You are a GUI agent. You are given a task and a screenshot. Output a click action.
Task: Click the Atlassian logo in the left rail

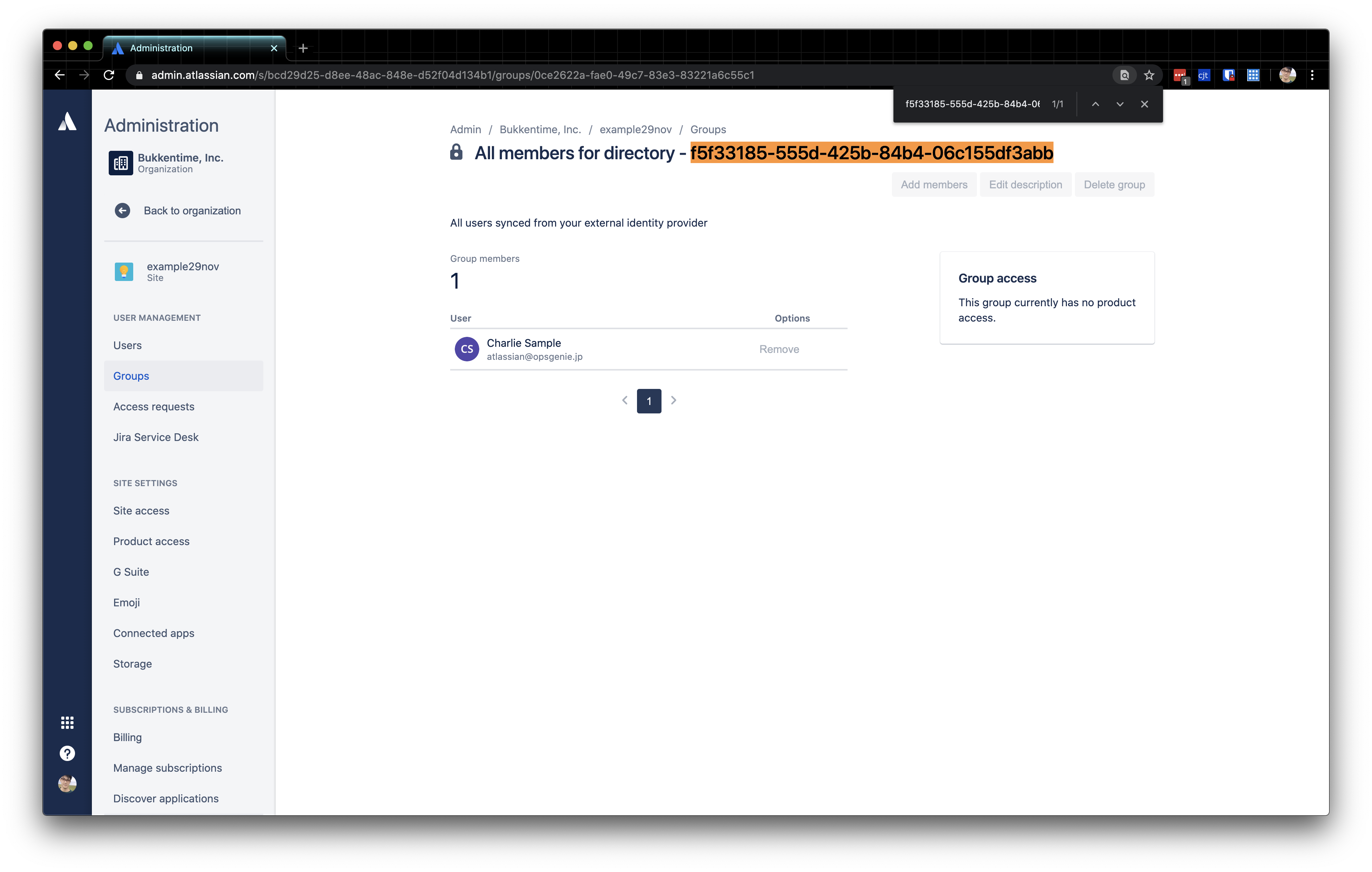67,121
